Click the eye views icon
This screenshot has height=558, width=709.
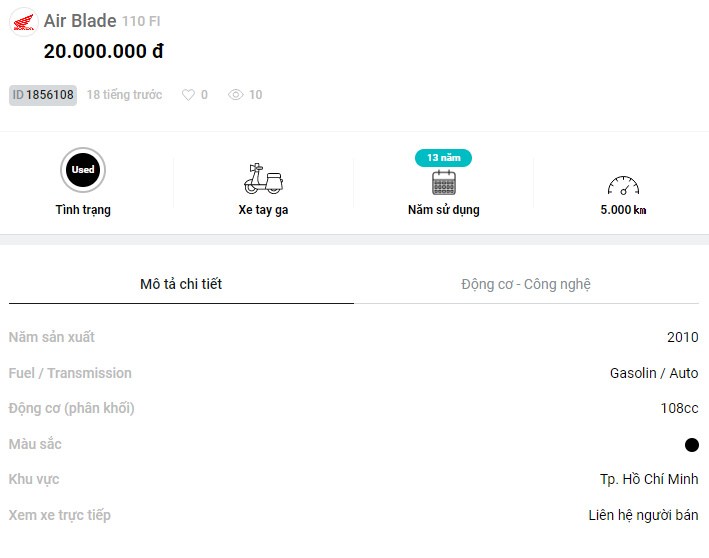(x=236, y=95)
